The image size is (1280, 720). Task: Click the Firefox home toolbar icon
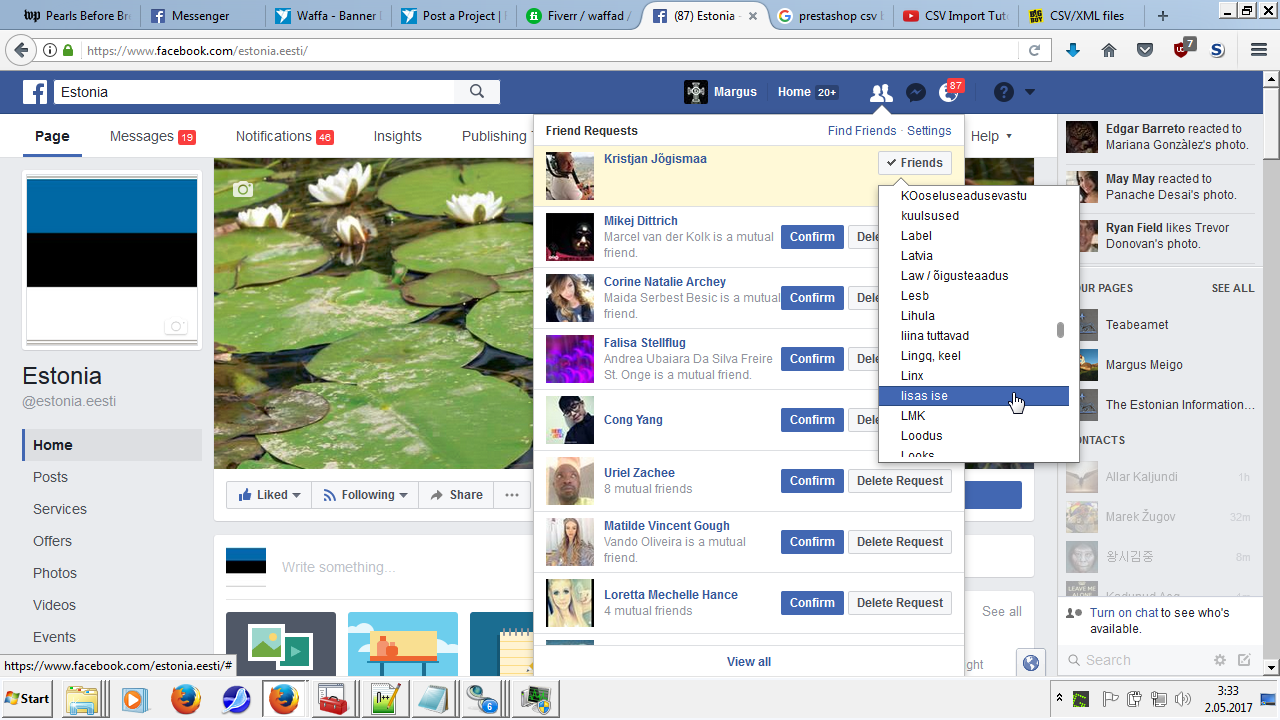click(x=1109, y=50)
